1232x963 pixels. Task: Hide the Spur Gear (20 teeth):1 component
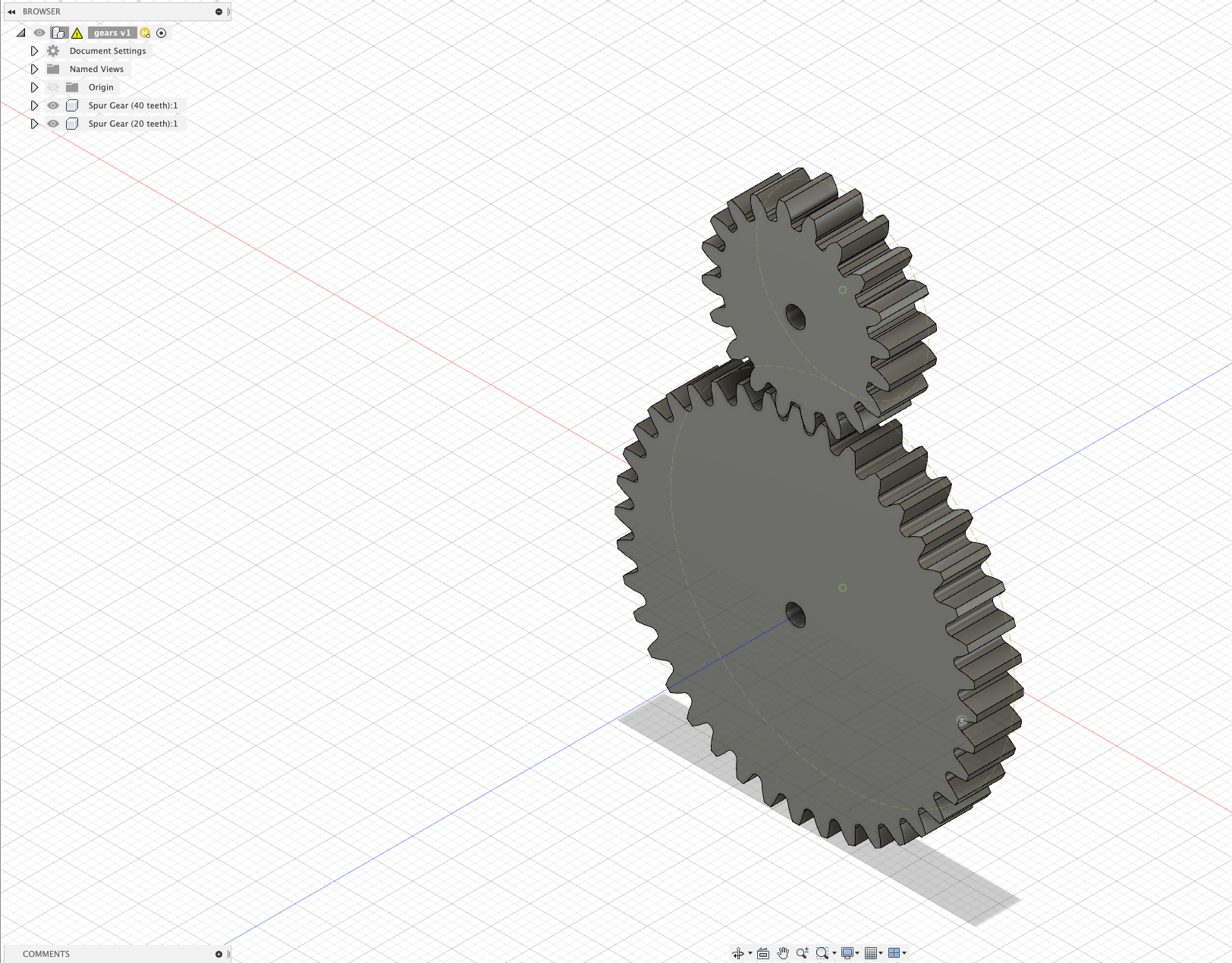53,124
